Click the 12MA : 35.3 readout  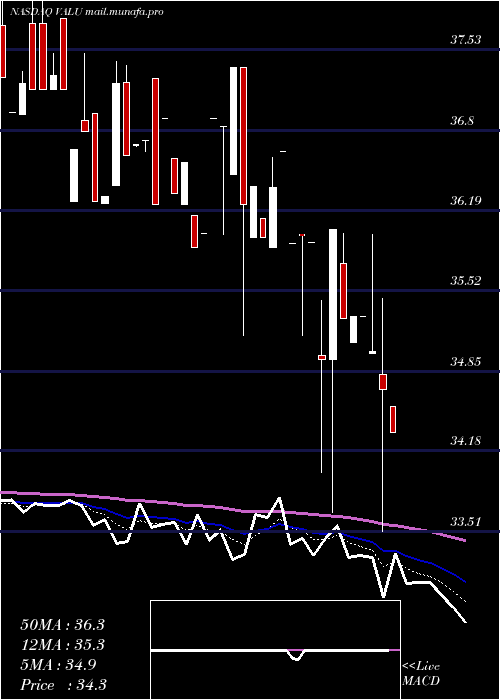[62, 645]
